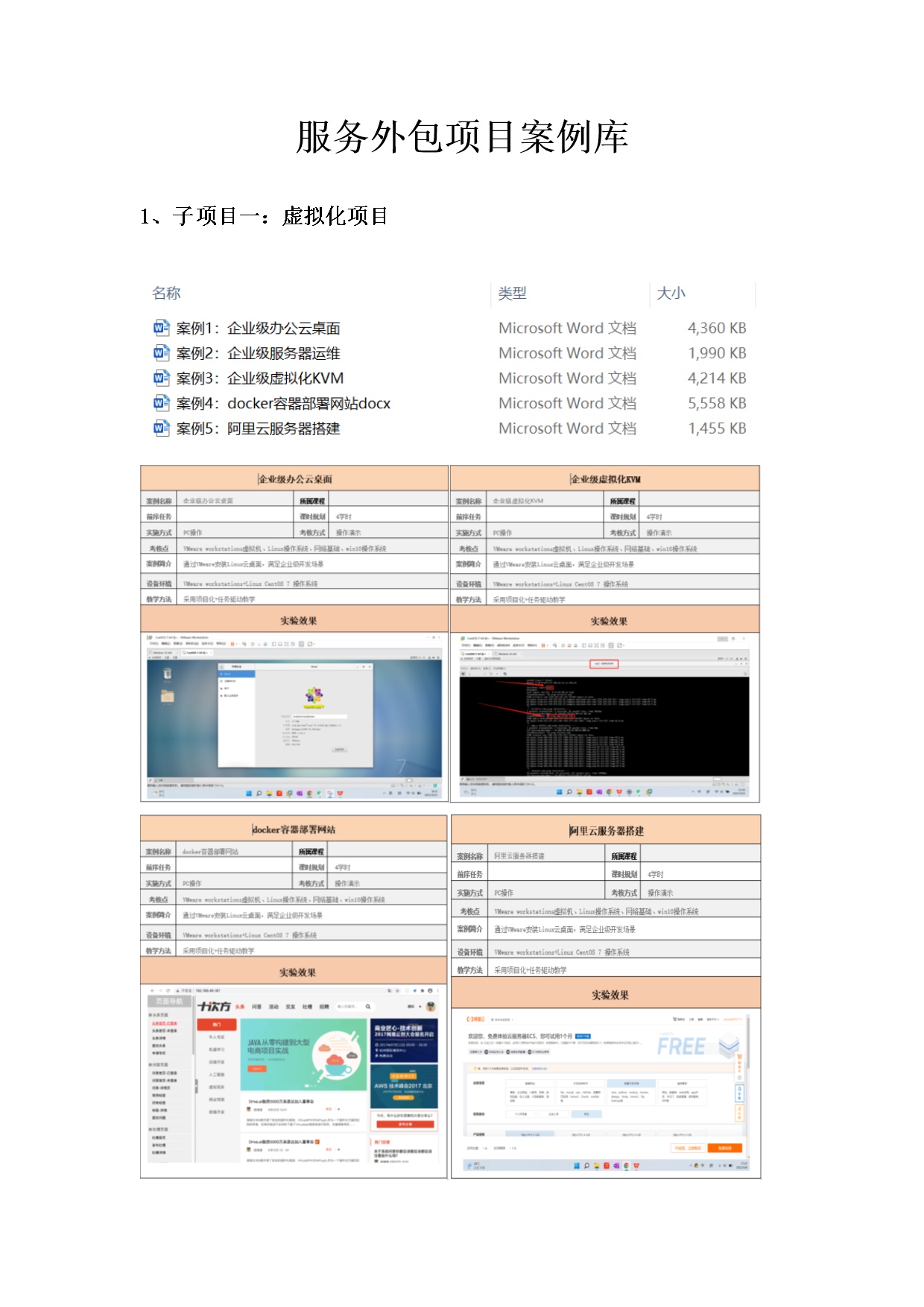This screenshot has width=924, height=1307.
Task: Click the 4,214 KB size value
Action: tap(717, 378)
